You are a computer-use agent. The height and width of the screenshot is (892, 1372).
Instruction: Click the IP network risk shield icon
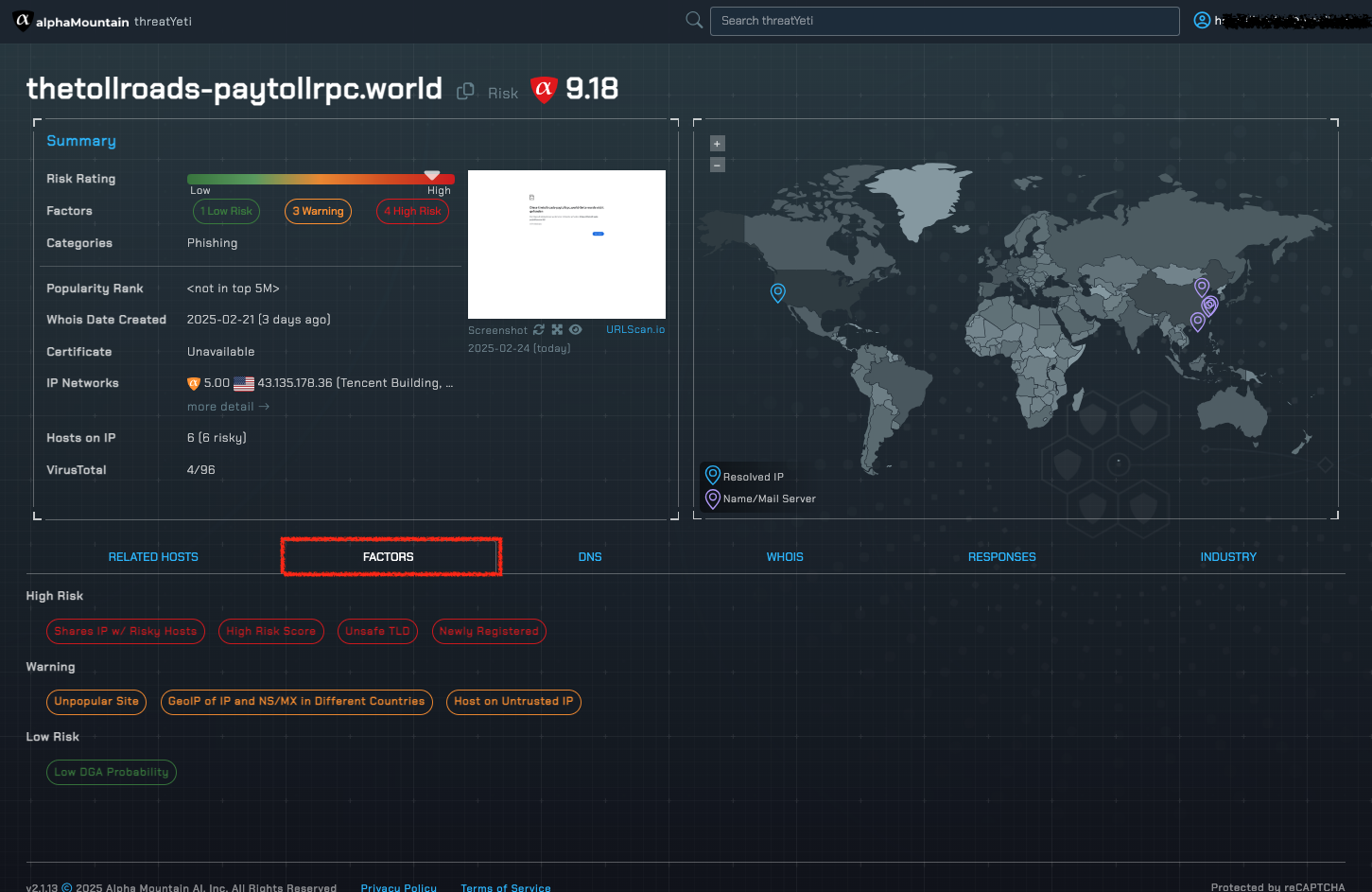tap(194, 383)
